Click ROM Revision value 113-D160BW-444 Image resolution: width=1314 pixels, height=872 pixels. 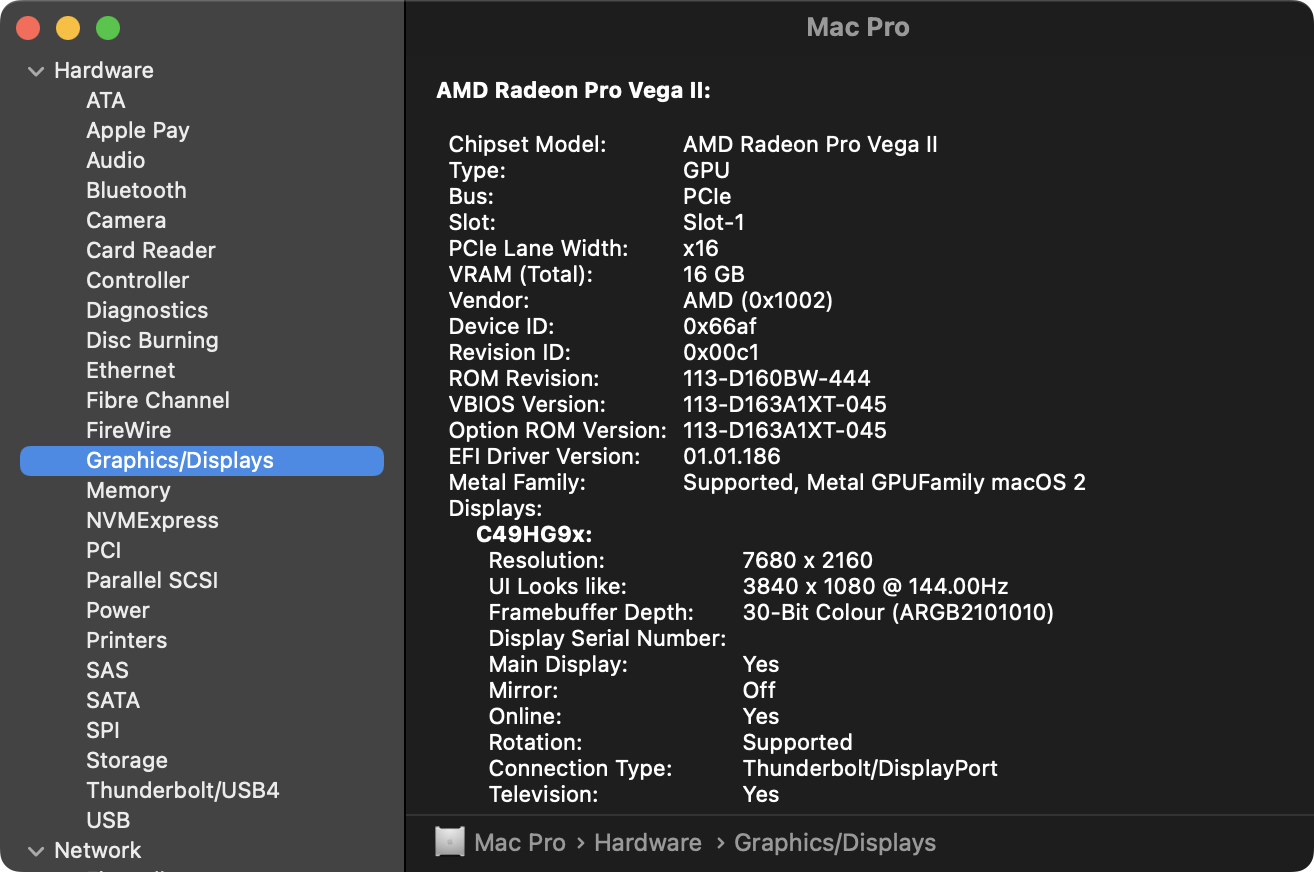pyautogui.click(x=777, y=378)
